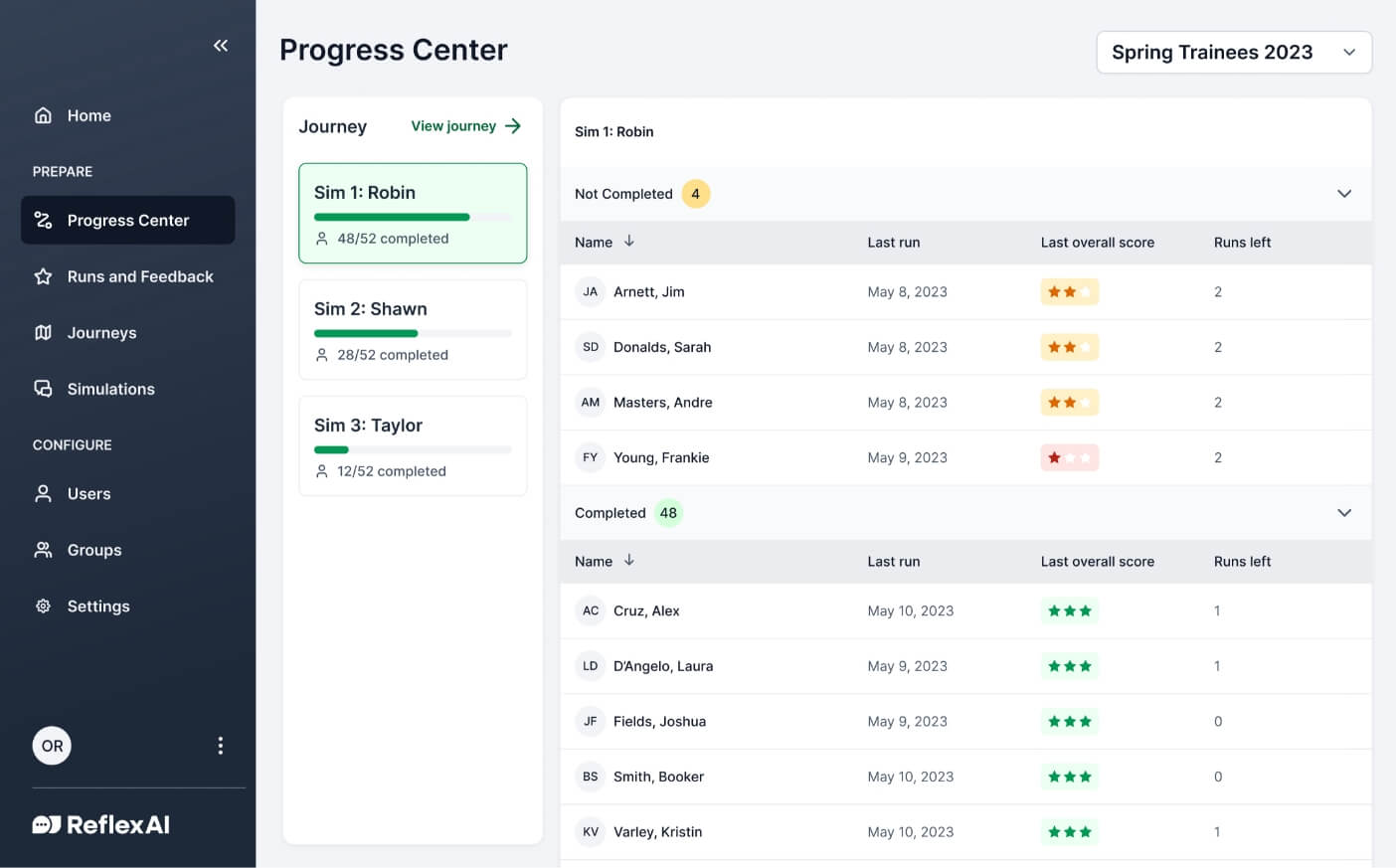Click the red one-star score for Young, Frankie
The image size is (1396, 868).
click(1070, 457)
